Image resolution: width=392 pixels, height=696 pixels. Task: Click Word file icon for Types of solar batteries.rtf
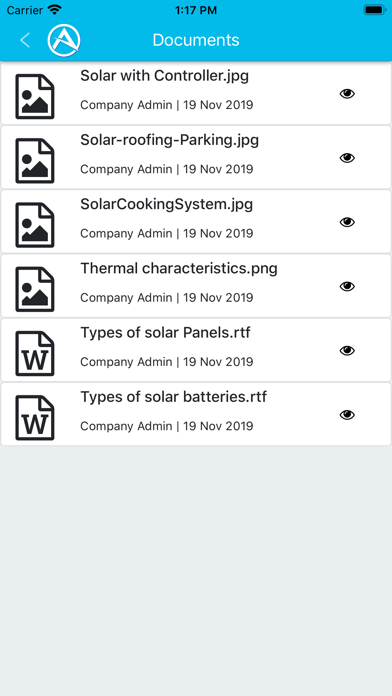coord(35,418)
